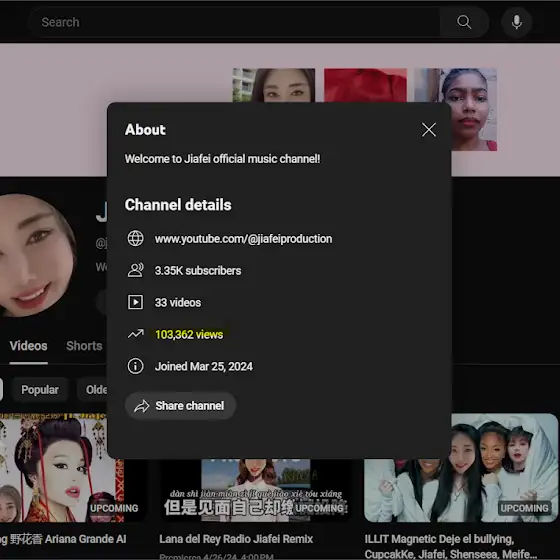
Task: Select the '103,362 views' text
Action: pos(189,334)
